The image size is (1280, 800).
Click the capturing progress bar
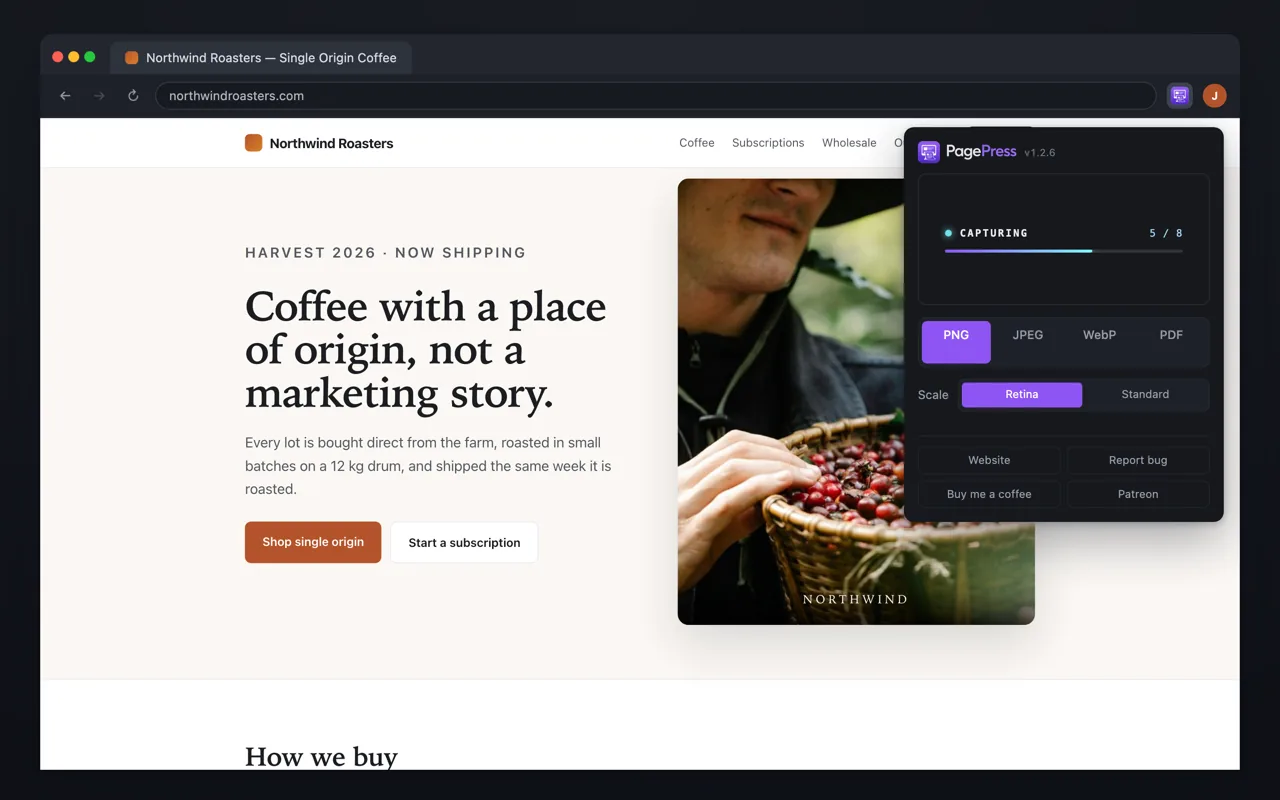(1064, 251)
